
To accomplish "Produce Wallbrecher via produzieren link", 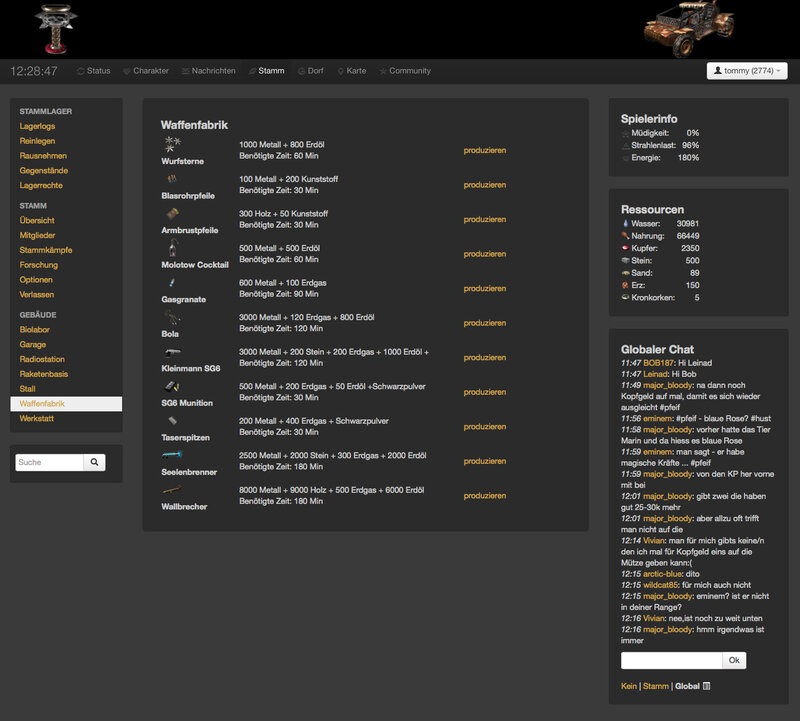I will [x=485, y=496].
